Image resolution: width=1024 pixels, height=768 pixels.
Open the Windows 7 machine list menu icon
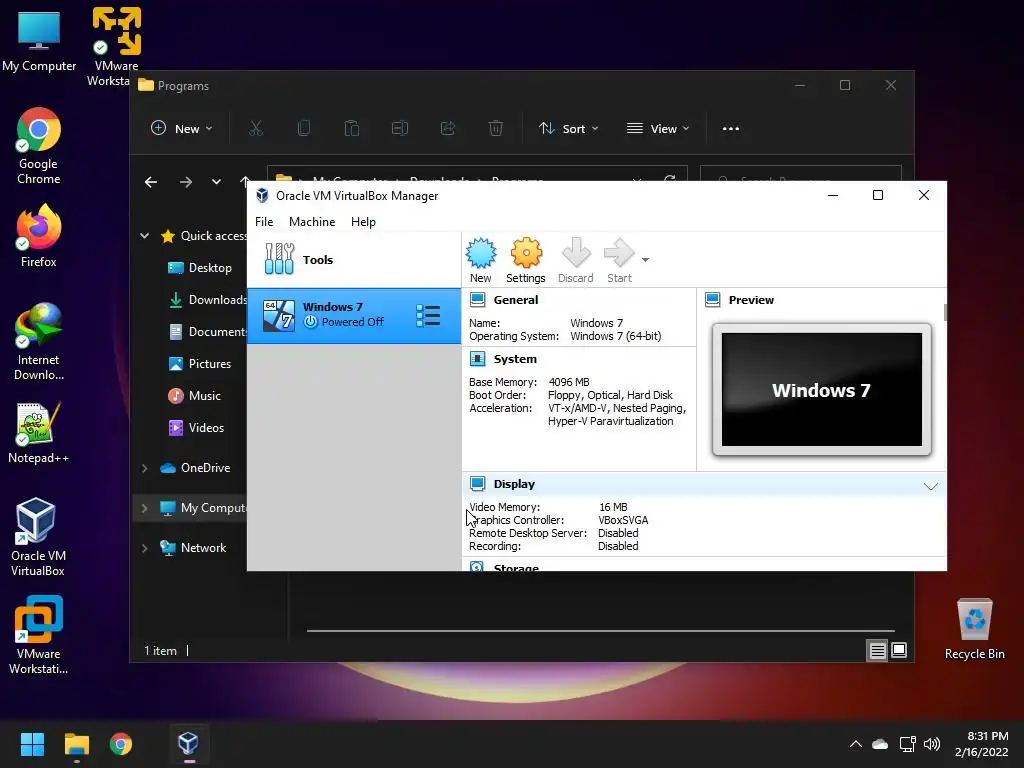[428, 315]
